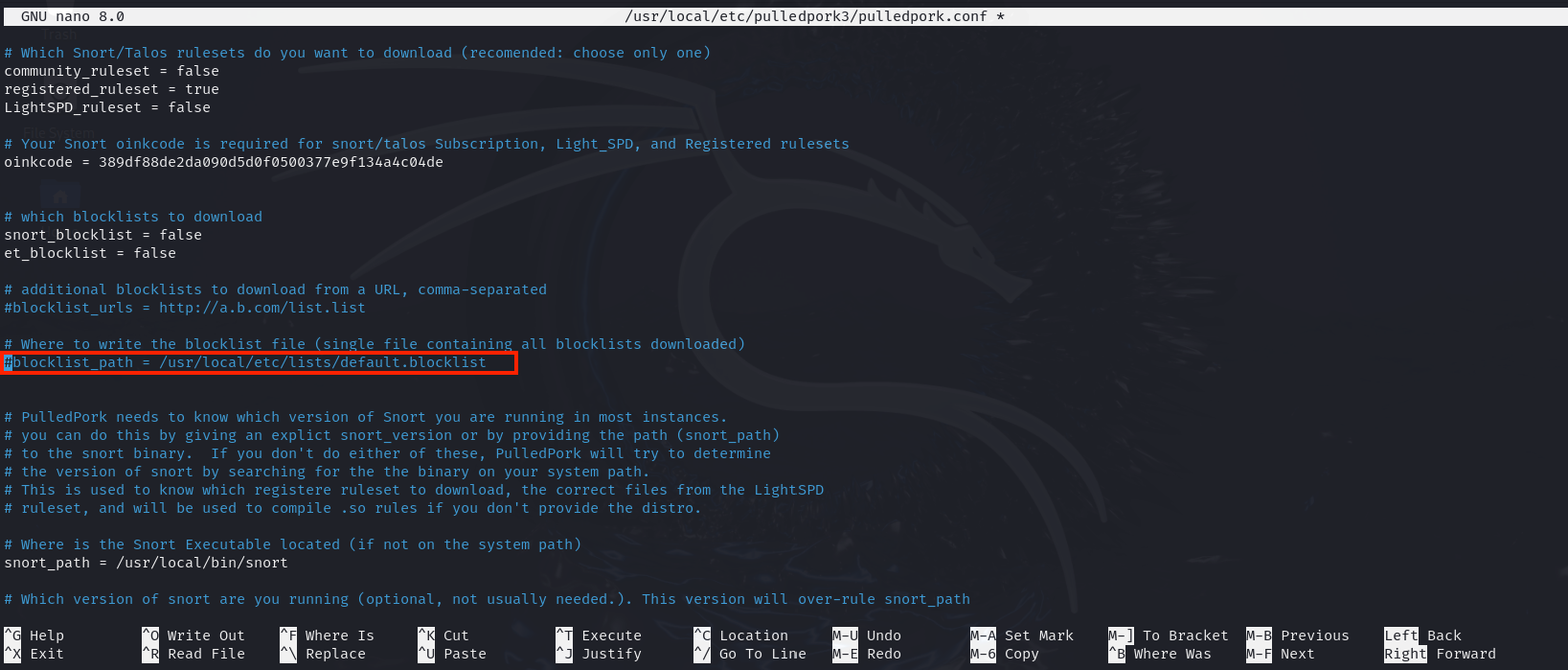Click the ^J Justify shortcut
This screenshot has width=1568, height=670.
[599, 654]
